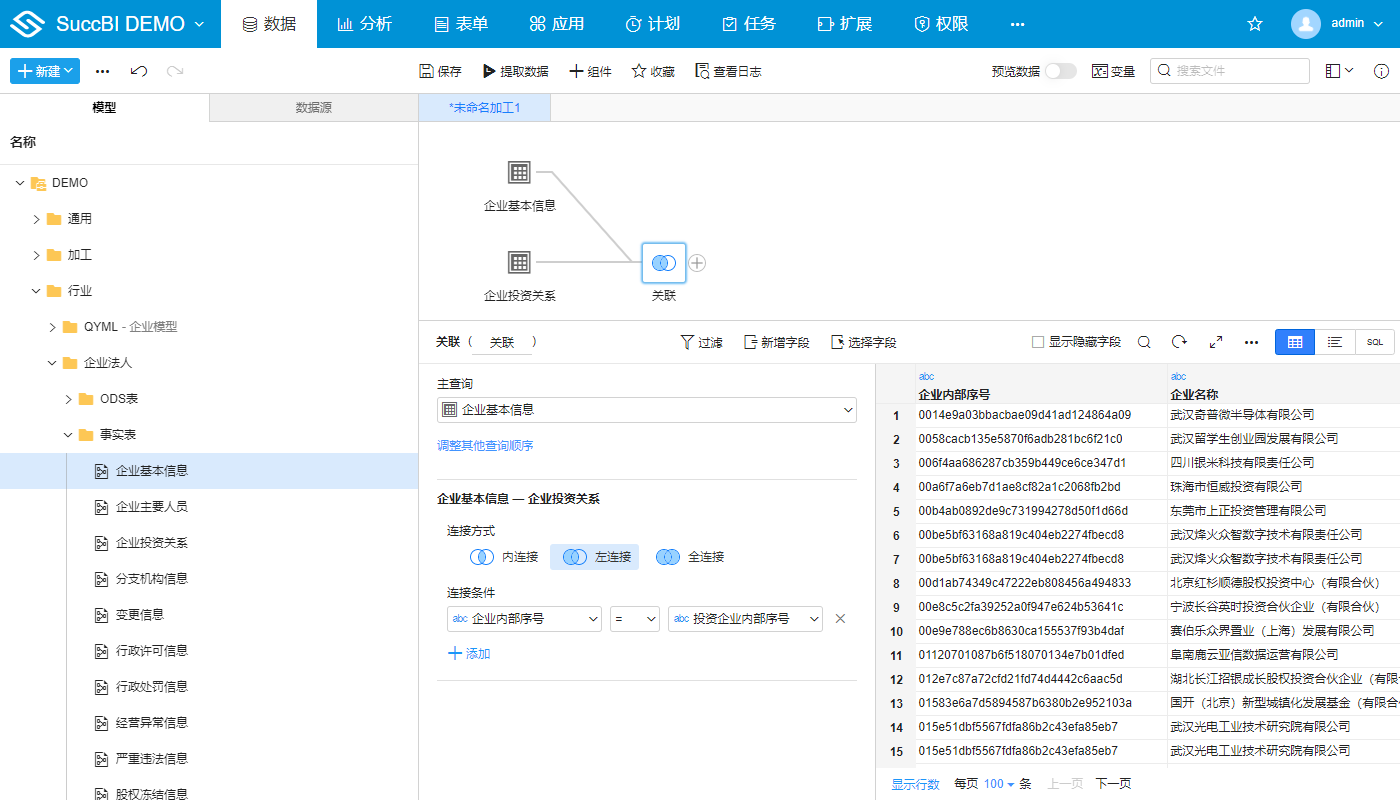This screenshot has width=1400, height=800.
Task: Click the 调整其他查询顺序 link
Action: 485,446
